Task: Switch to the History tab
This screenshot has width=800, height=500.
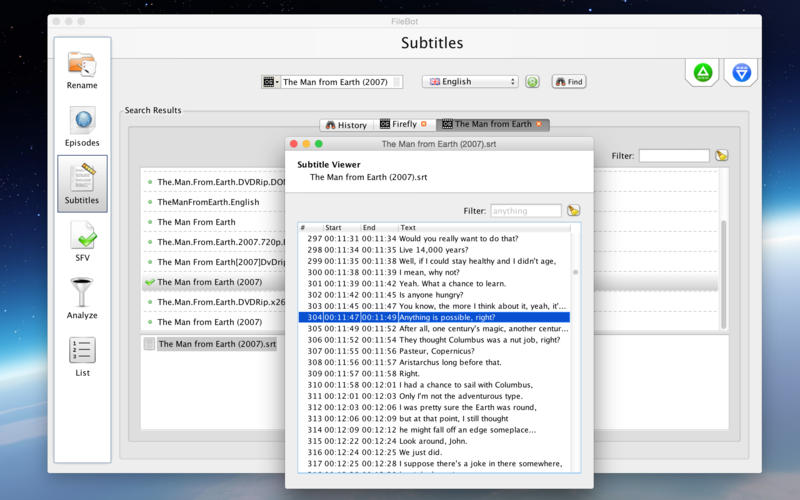Action: click(347, 124)
